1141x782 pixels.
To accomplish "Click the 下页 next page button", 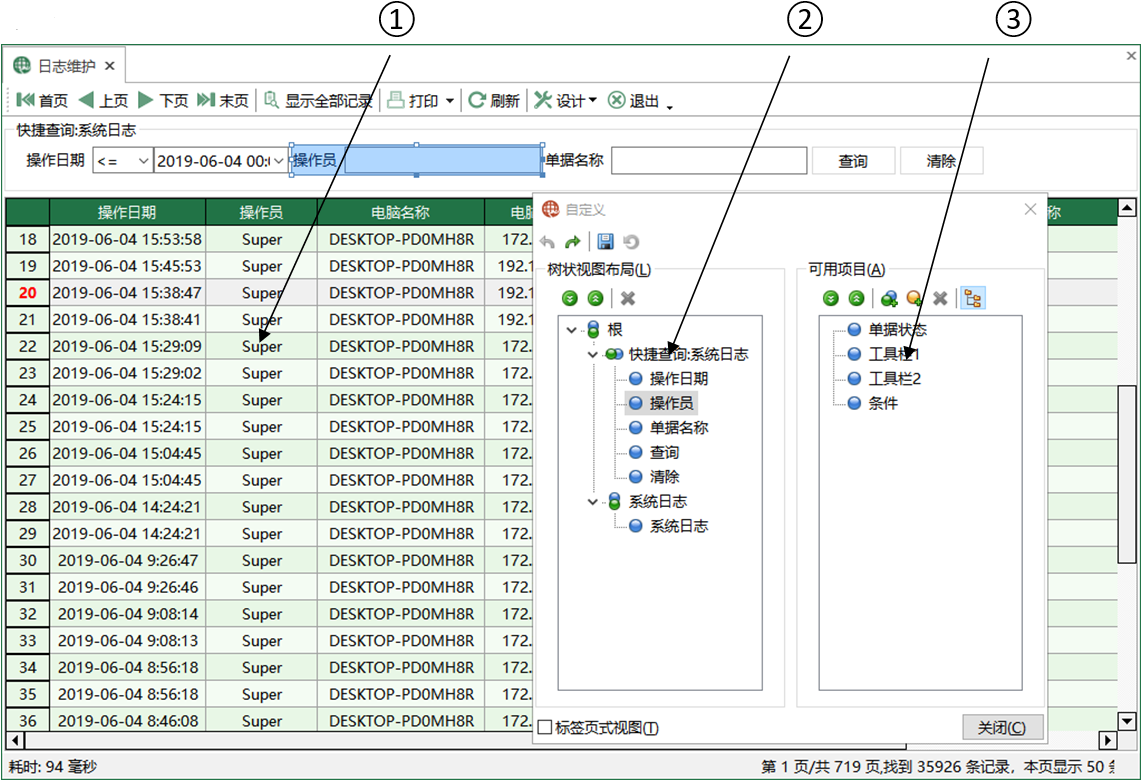I will [163, 100].
